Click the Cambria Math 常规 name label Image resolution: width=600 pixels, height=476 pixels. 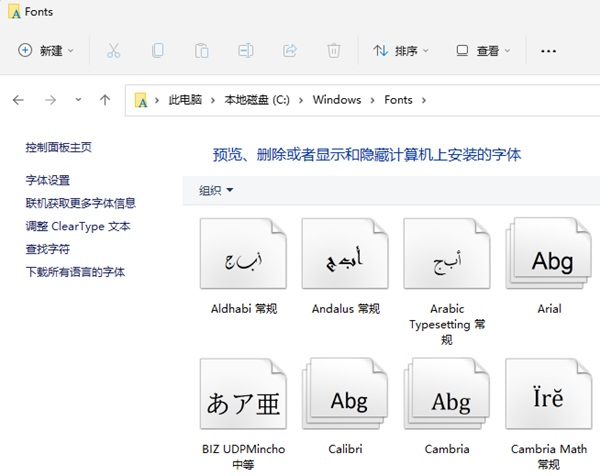click(549, 456)
